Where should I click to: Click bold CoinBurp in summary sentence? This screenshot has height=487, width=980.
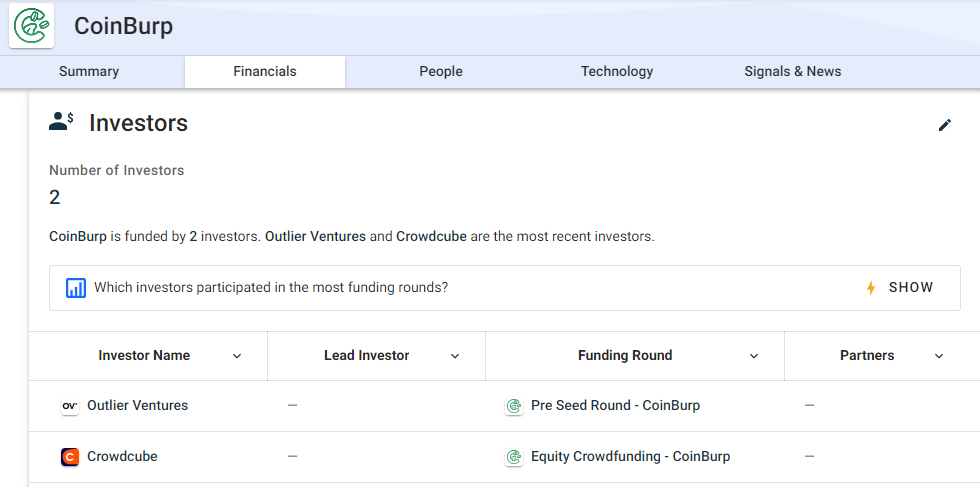coord(78,237)
